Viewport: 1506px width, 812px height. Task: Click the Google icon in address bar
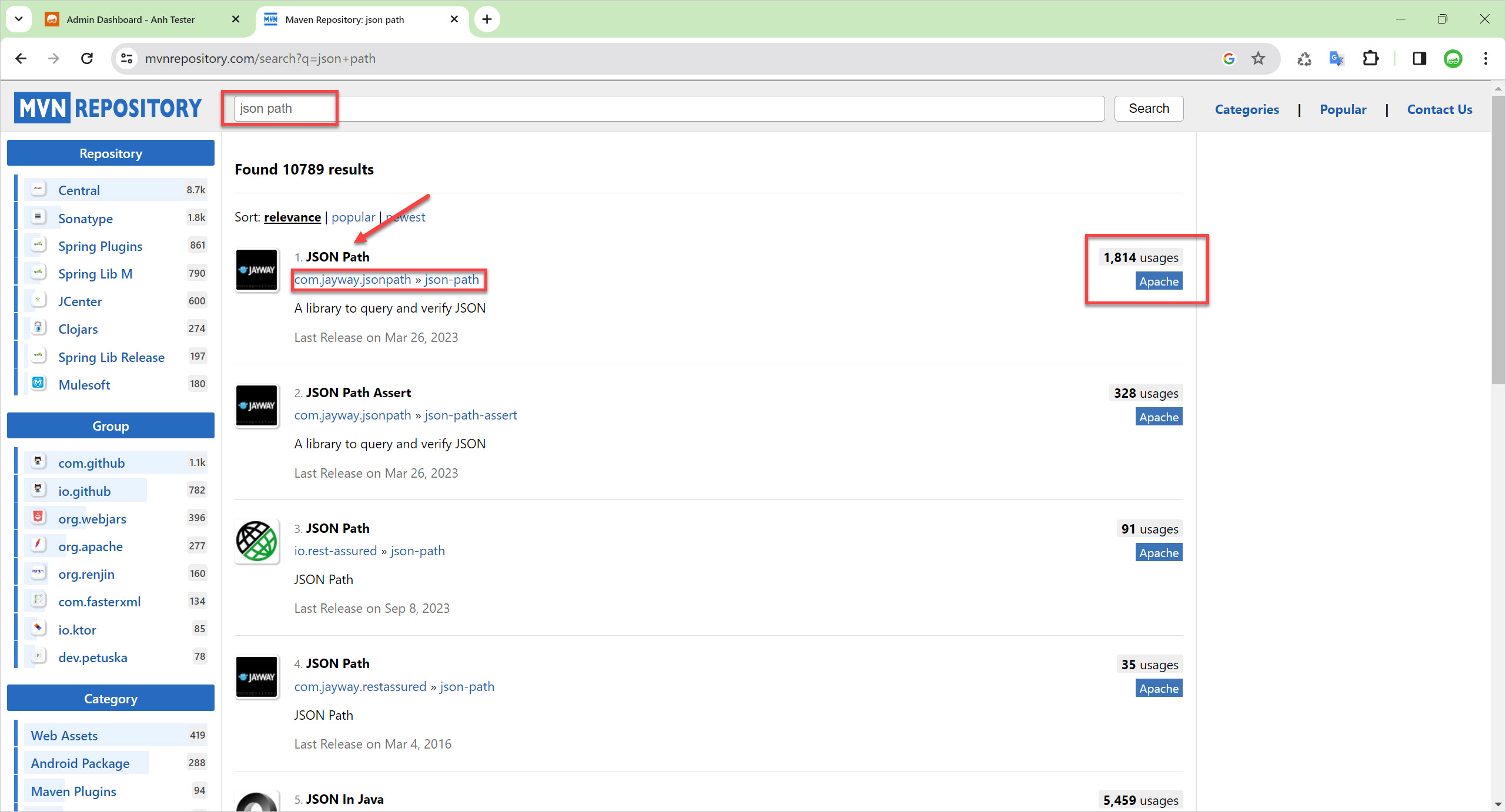tap(1229, 58)
